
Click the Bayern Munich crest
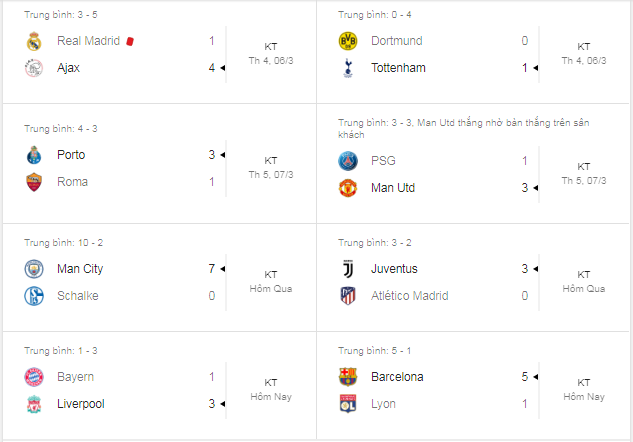[x=35, y=377]
